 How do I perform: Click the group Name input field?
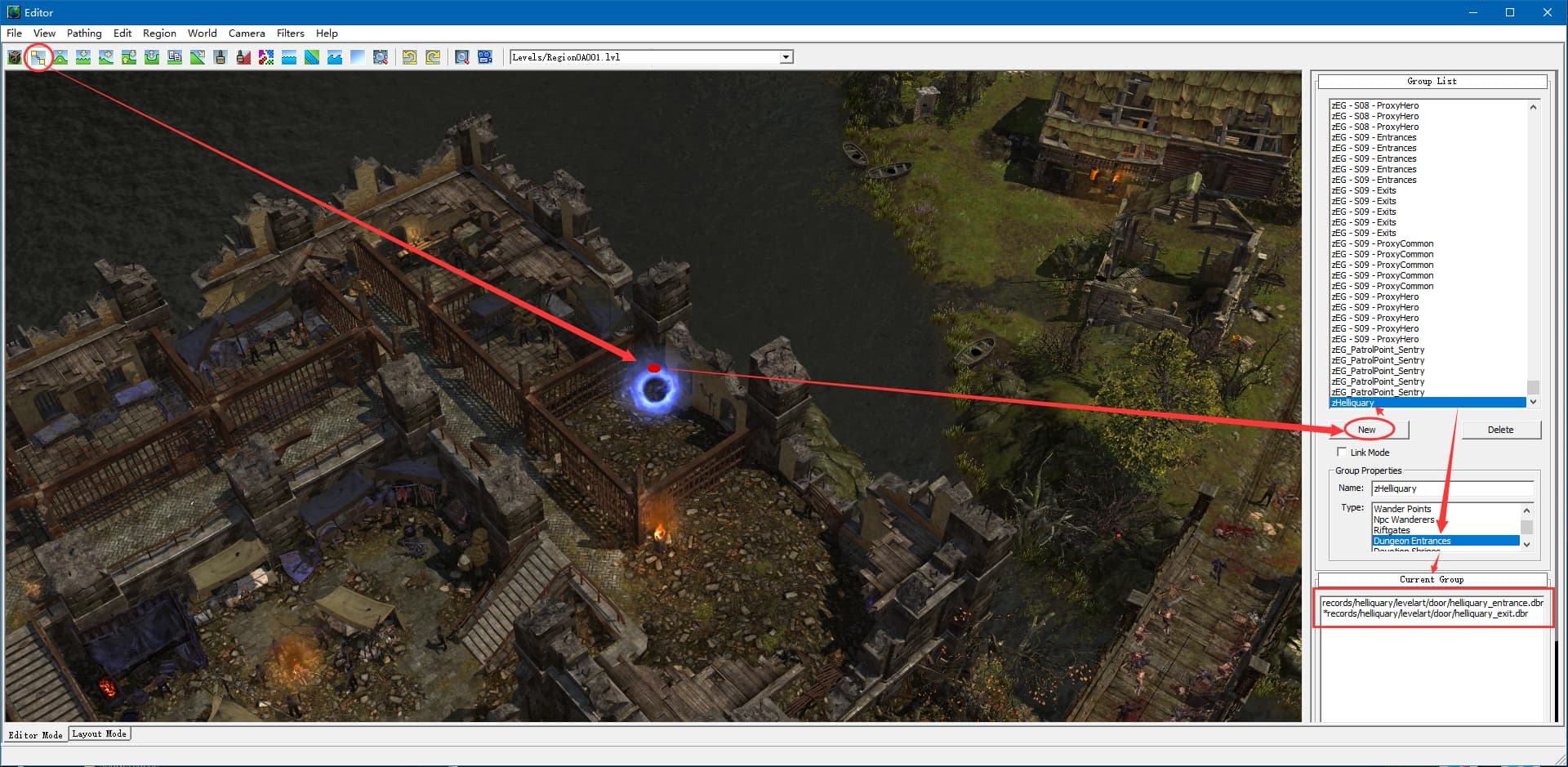1452,488
